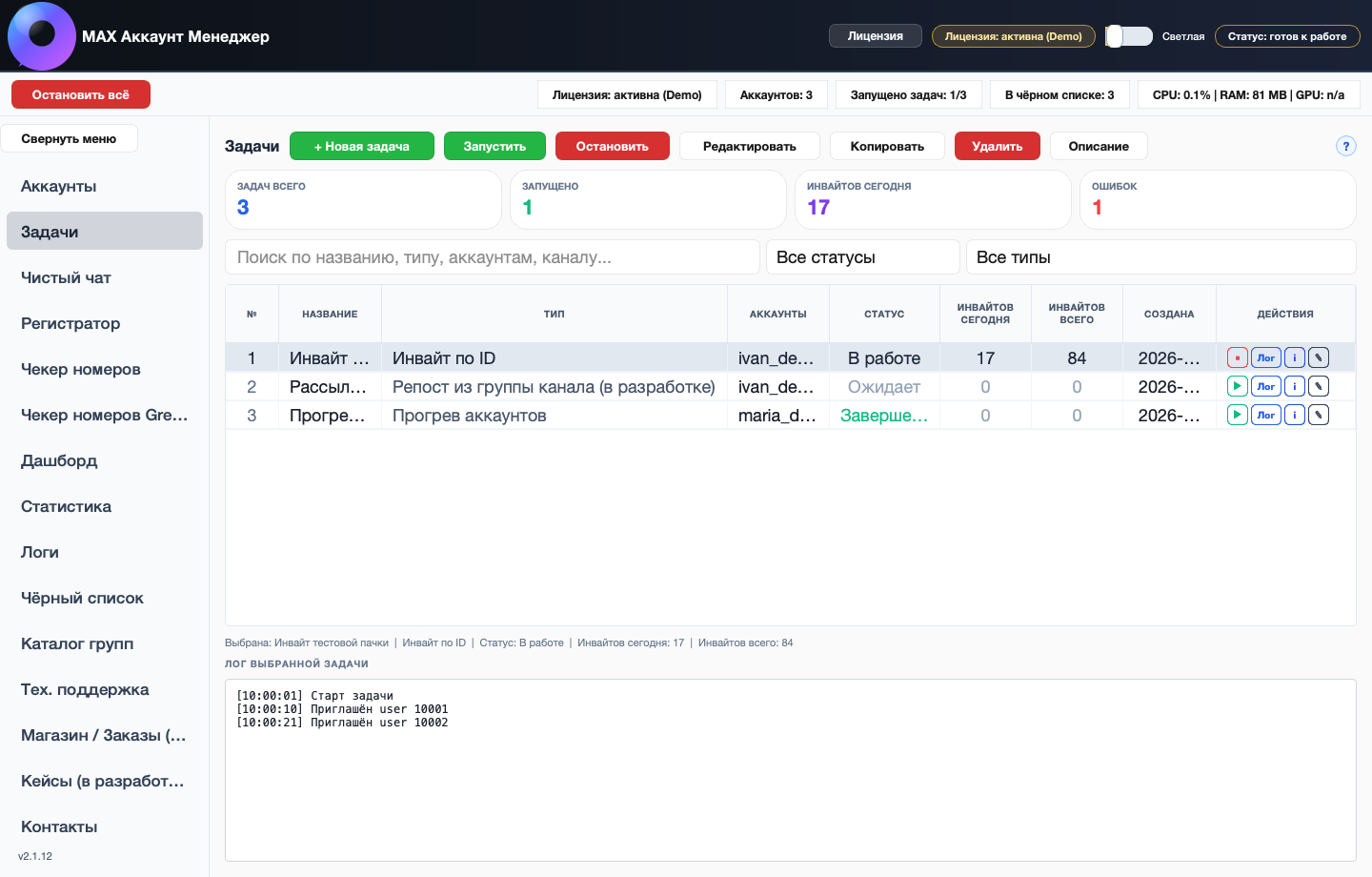1372x877 pixels.
Task: Click the info icon on the first task row
Action: [x=1294, y=357]
